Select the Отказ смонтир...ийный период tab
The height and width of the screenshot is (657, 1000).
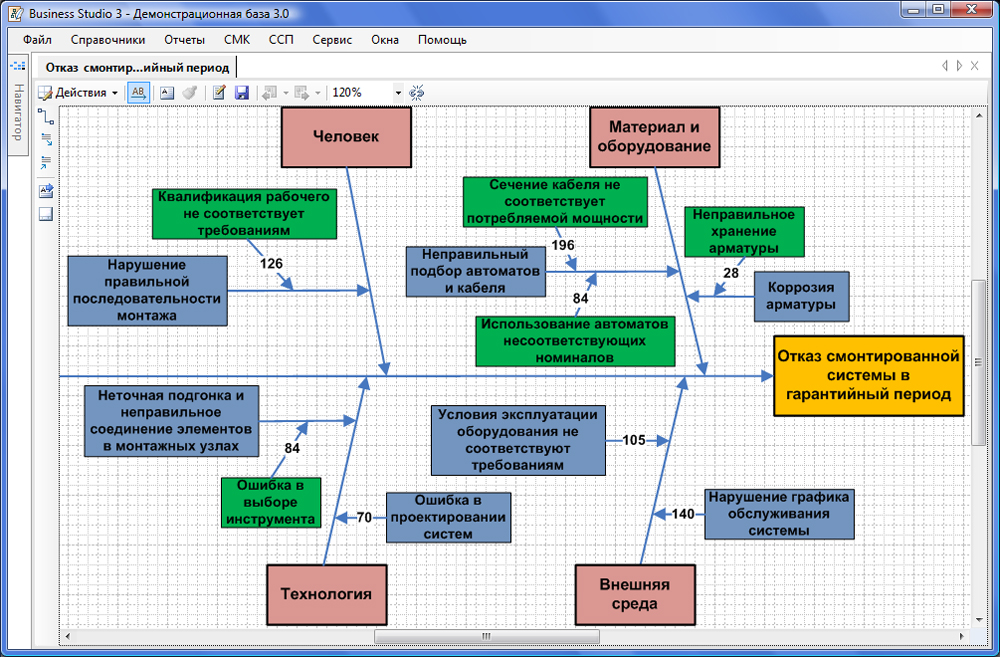137,67
